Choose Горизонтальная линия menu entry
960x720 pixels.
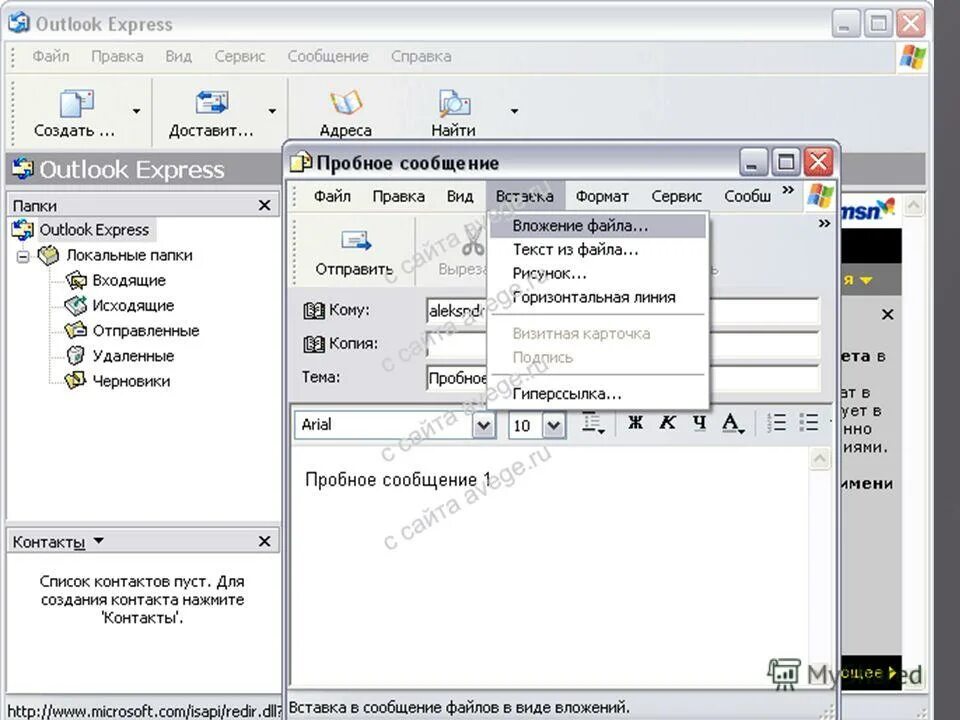point(598,298)
